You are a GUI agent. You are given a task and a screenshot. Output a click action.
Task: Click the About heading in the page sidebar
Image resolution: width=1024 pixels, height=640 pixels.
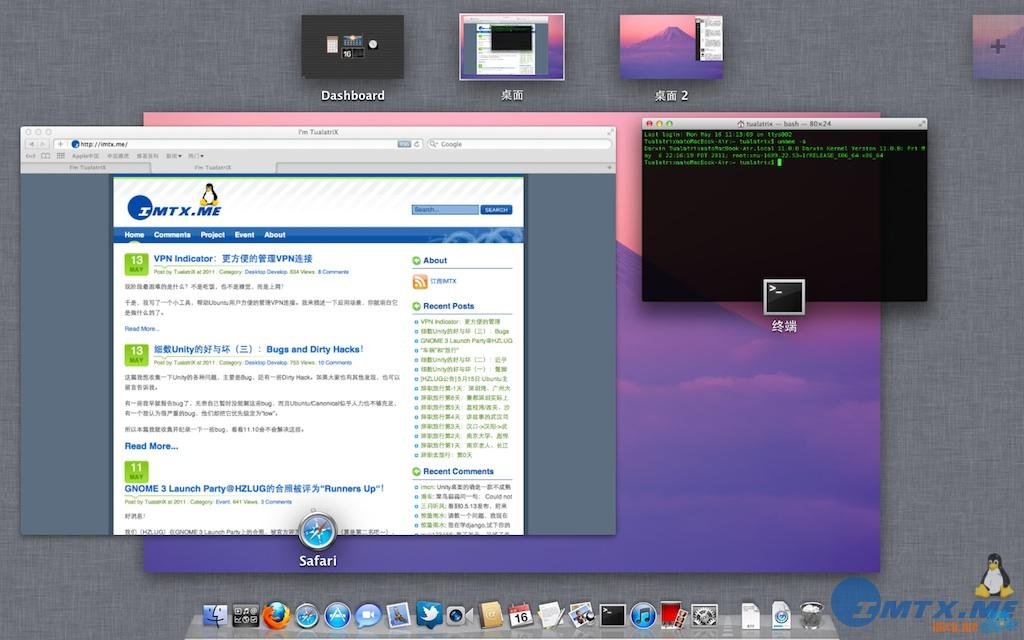tap(435, 261)
